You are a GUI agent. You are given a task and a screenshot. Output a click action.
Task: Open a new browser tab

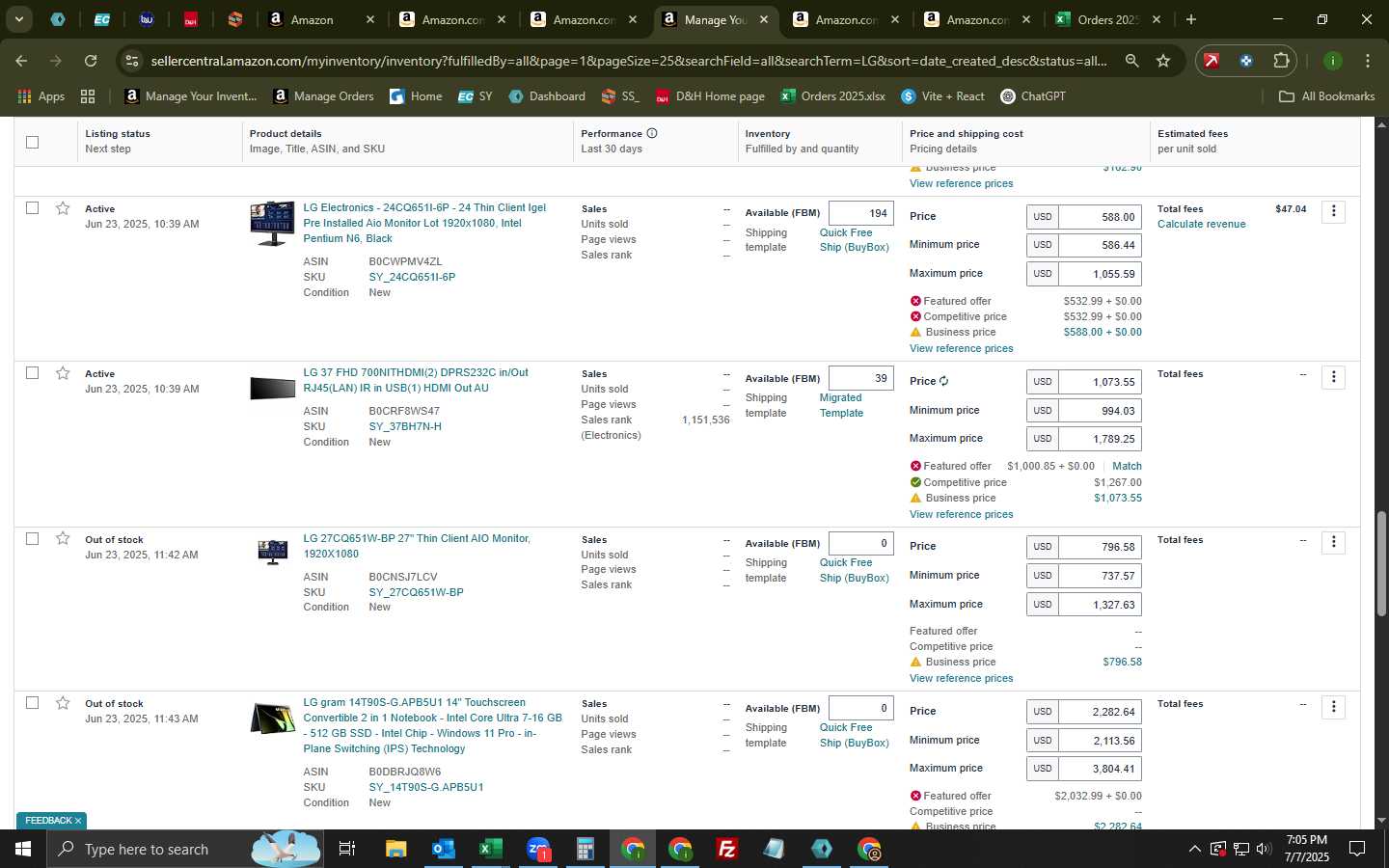click(1191, 19)
